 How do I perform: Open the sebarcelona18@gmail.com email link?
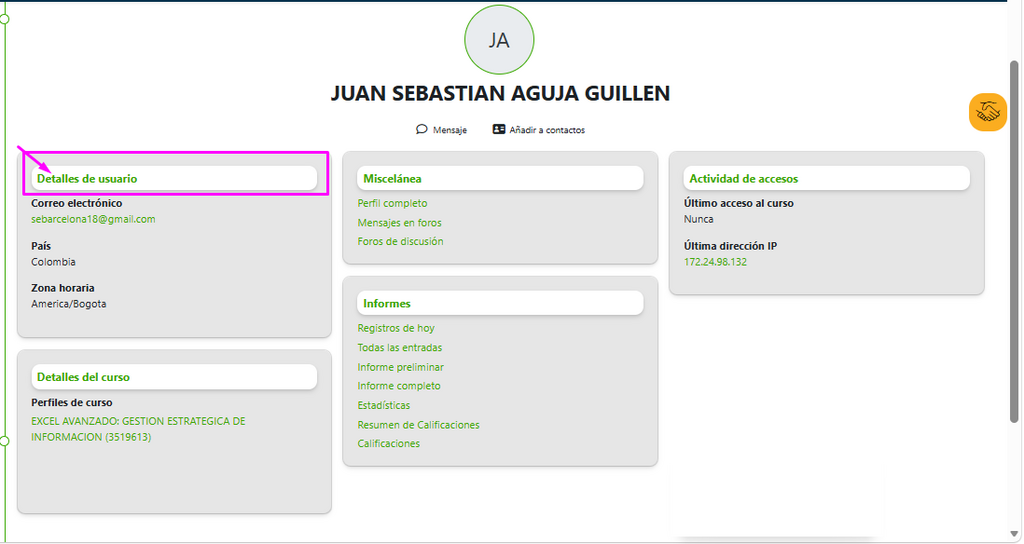click(93, 219)
